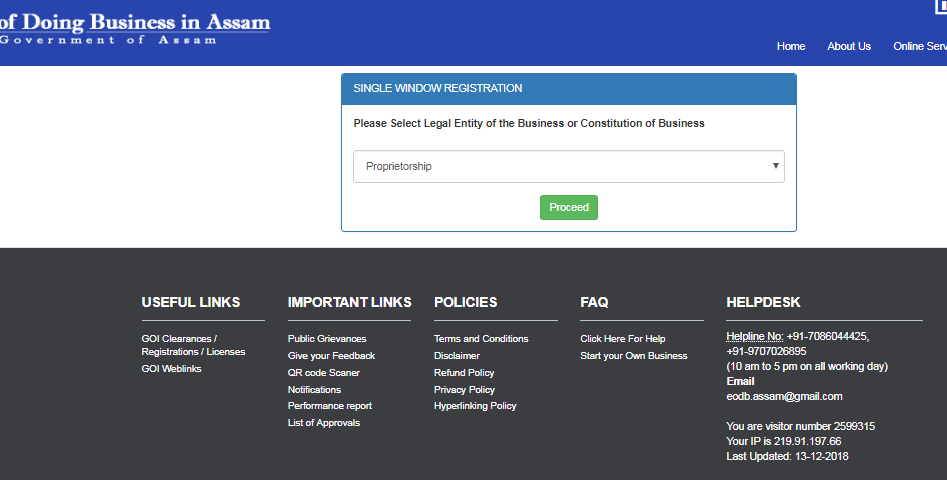Click the green Proceed button

tap(569, 208)
